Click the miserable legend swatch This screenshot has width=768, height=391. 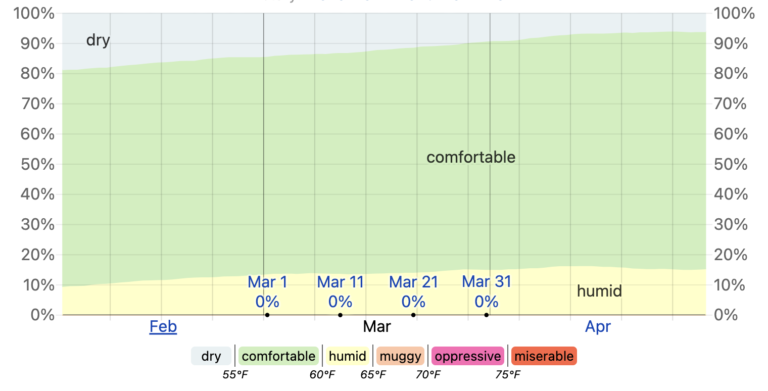coord(544,356)
